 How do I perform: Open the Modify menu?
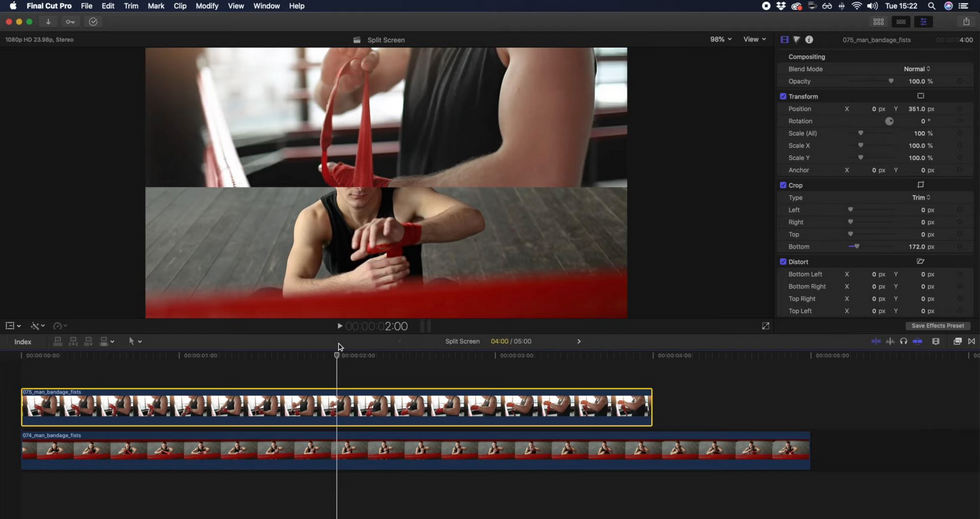(x=207, y=6)
